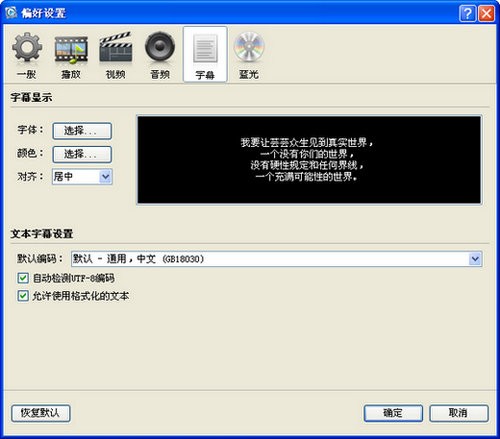Viewport: 500px width, 439px height.
Task: Toggle 自动检测UTF-8编码 checkbox
Action: (x=23, y=278)
